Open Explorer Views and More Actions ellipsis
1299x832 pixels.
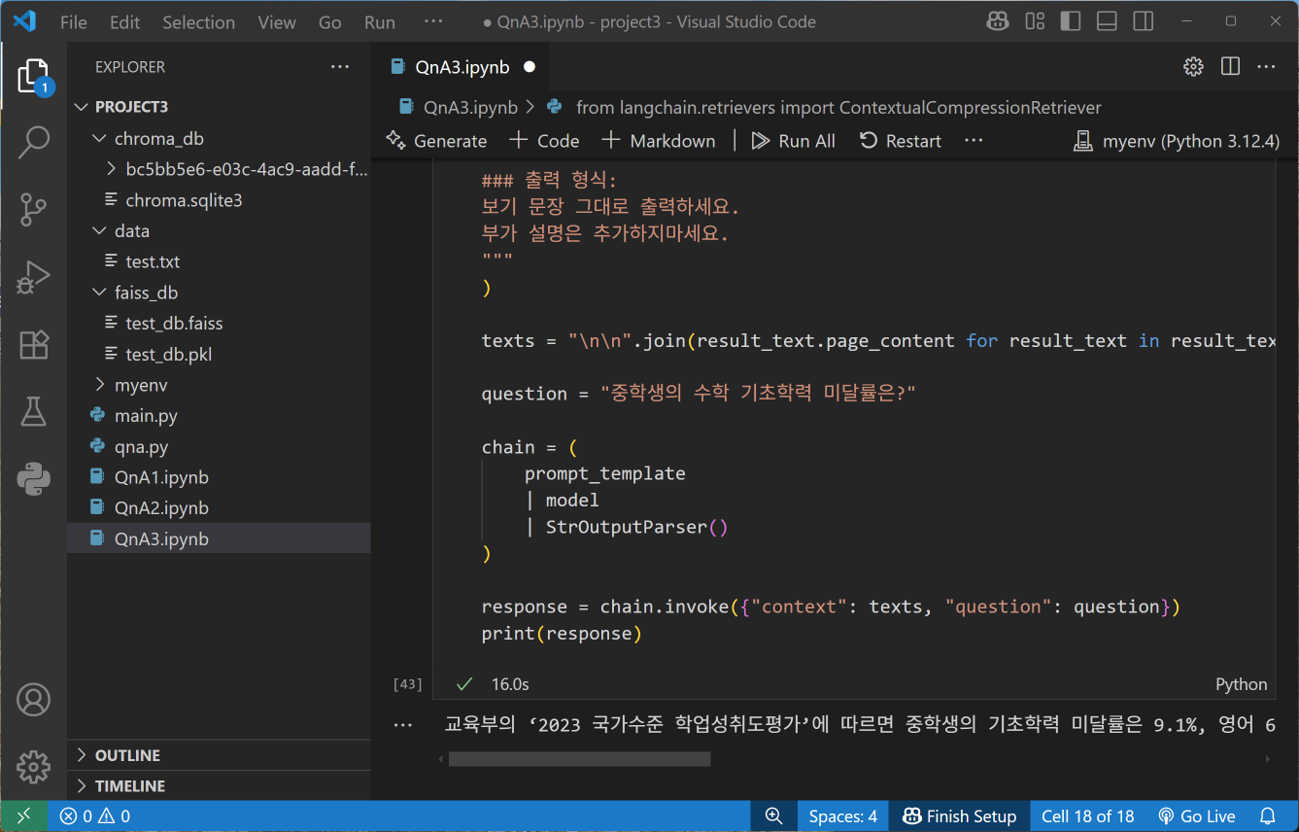click(340, 67)
